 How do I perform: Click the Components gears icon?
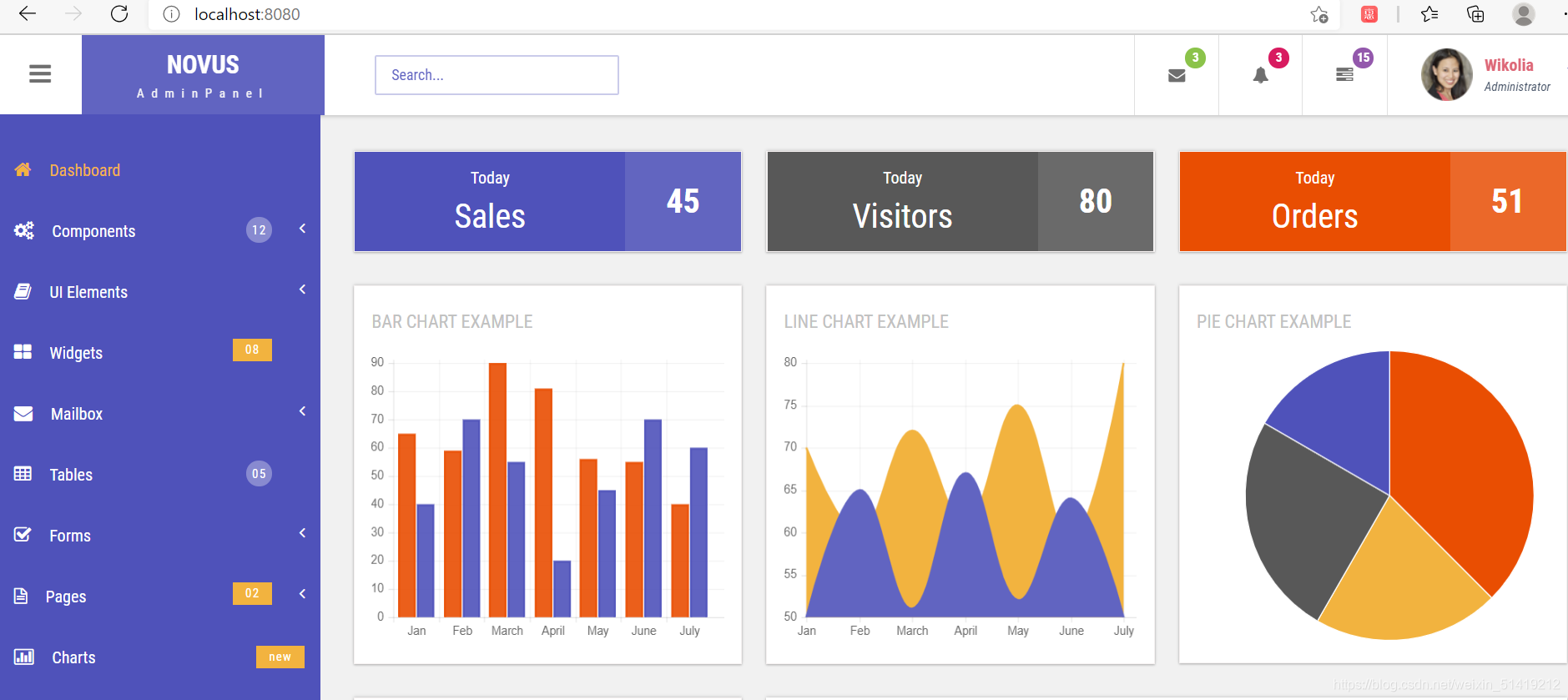tap(24, 230)
